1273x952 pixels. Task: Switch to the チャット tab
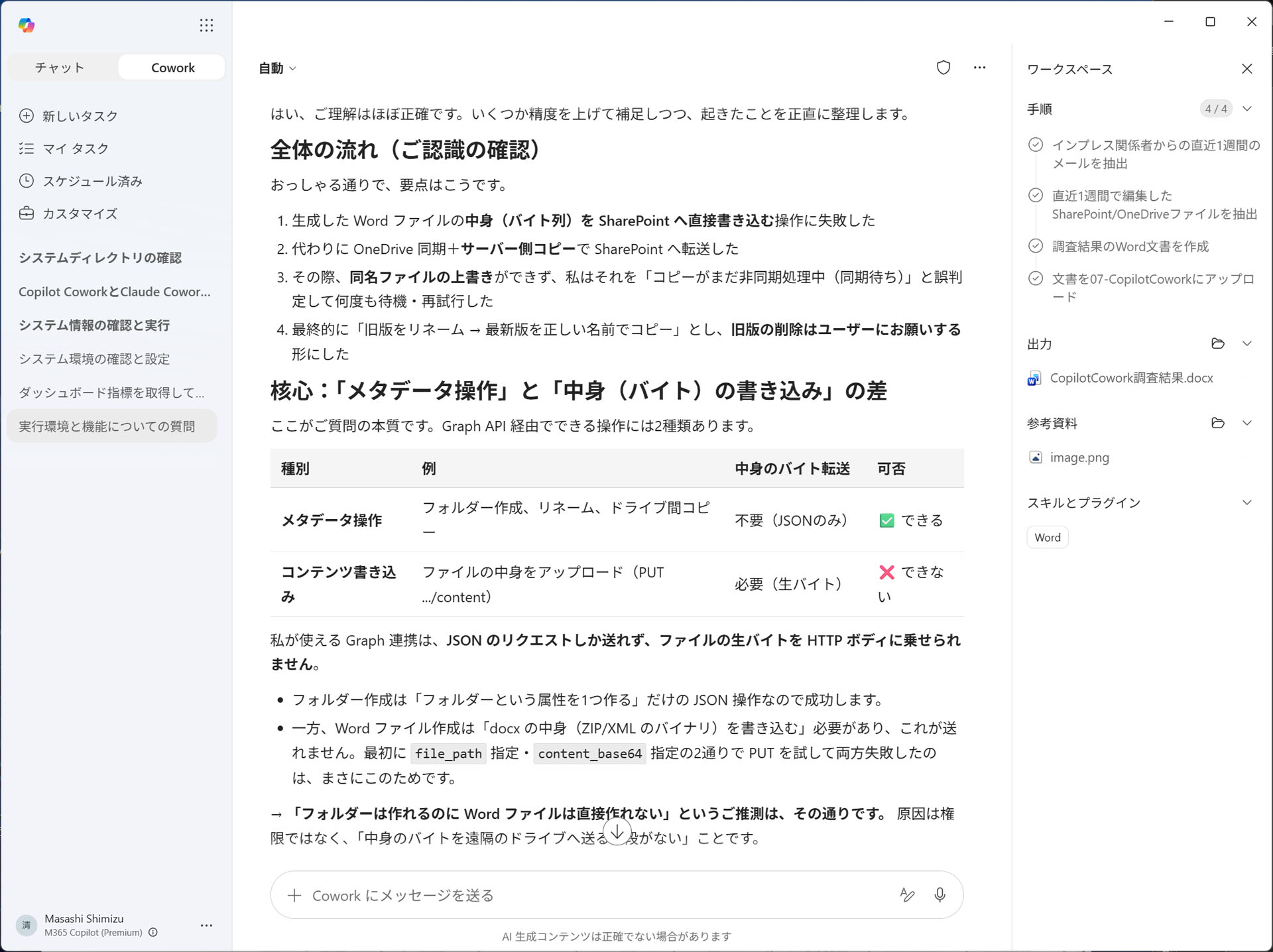pyautogui.click(x=60, y=68)
